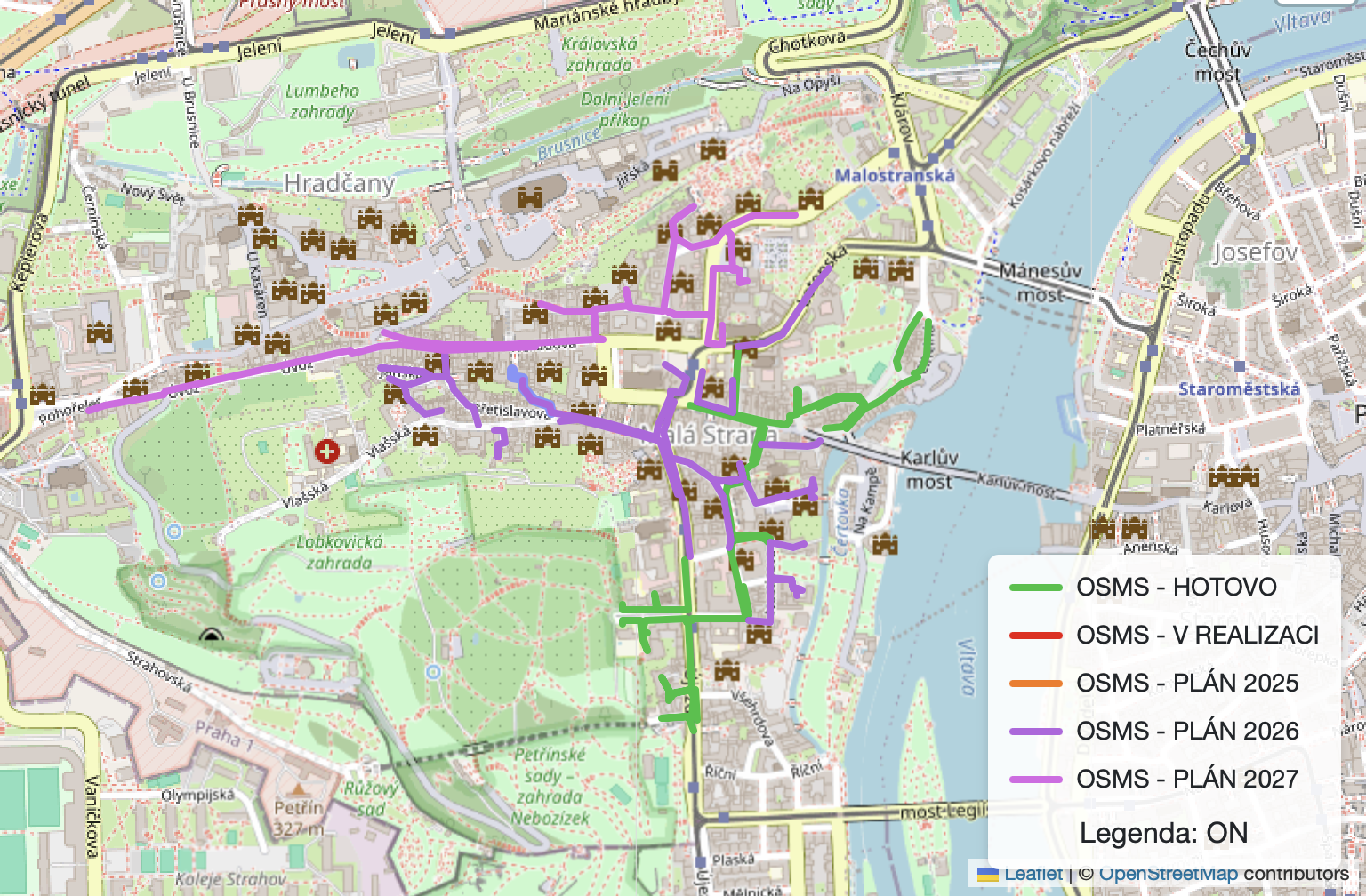Click the pink PLÁN 2027 color swatch

[1036, 780]
